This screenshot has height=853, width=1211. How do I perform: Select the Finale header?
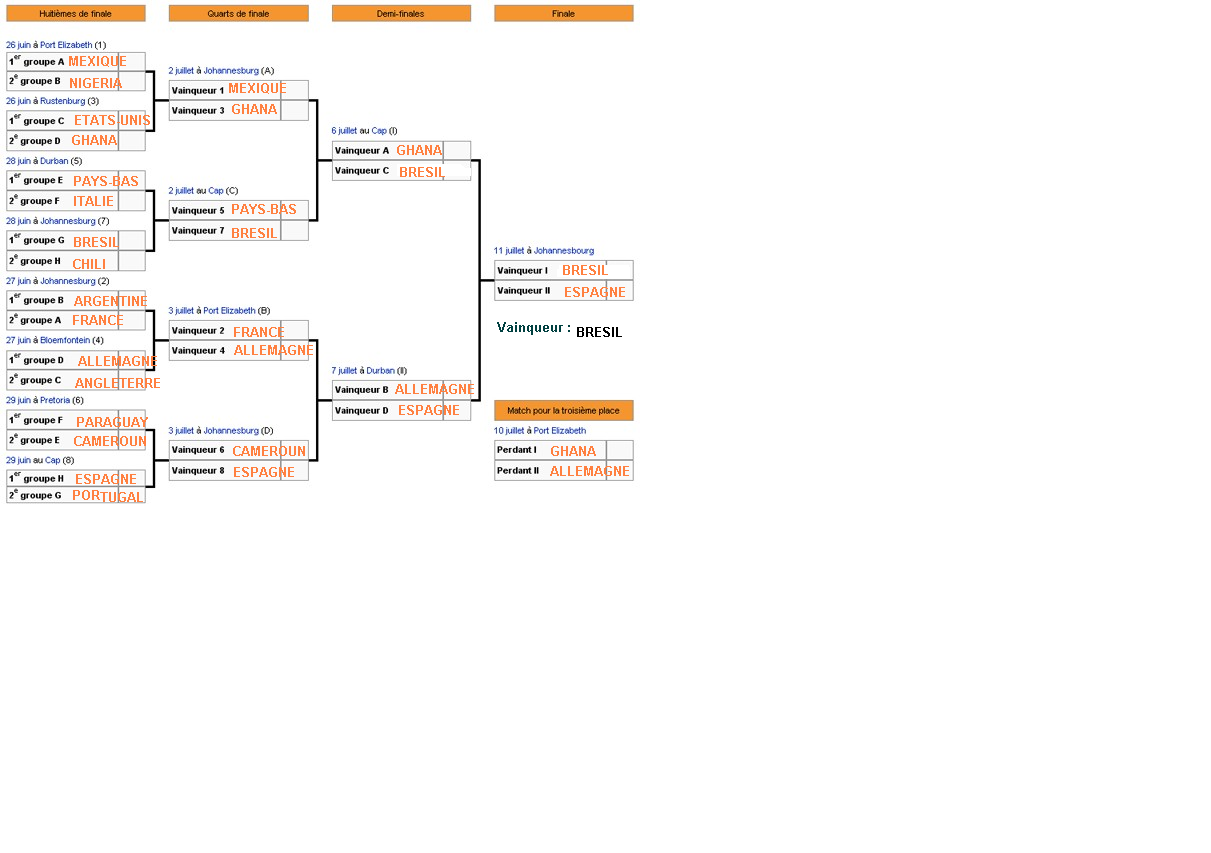coord(564,14)
